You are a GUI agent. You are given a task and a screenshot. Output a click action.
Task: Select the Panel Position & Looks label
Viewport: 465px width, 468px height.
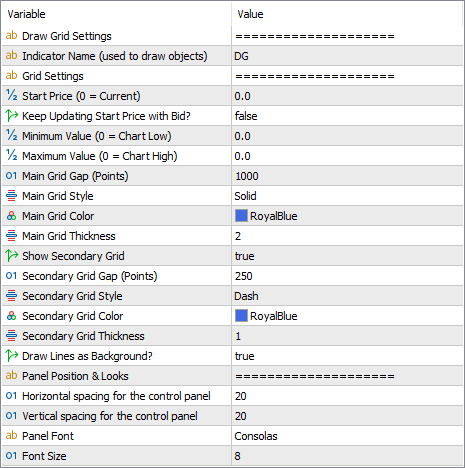(75, 376)
